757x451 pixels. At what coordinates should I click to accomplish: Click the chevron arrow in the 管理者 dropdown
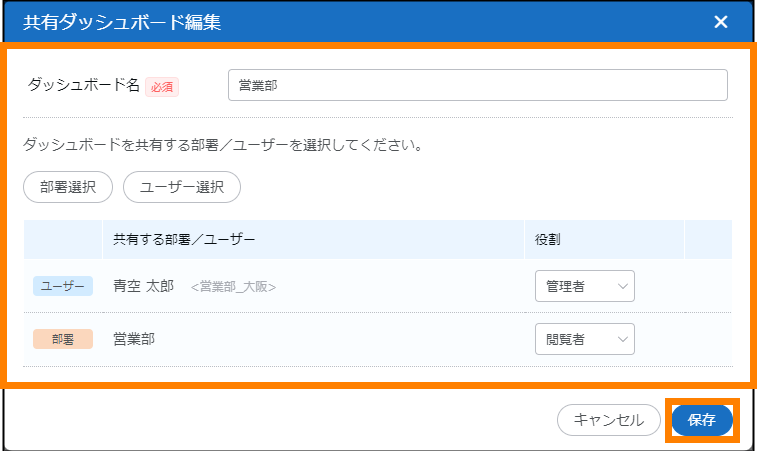pyautogui.click(x=623, y=286)
